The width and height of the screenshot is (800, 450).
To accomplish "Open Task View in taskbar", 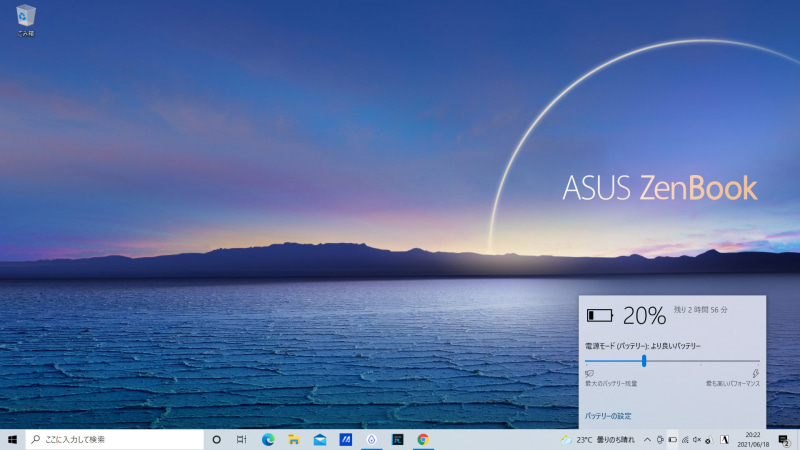I will click(242, 439).
